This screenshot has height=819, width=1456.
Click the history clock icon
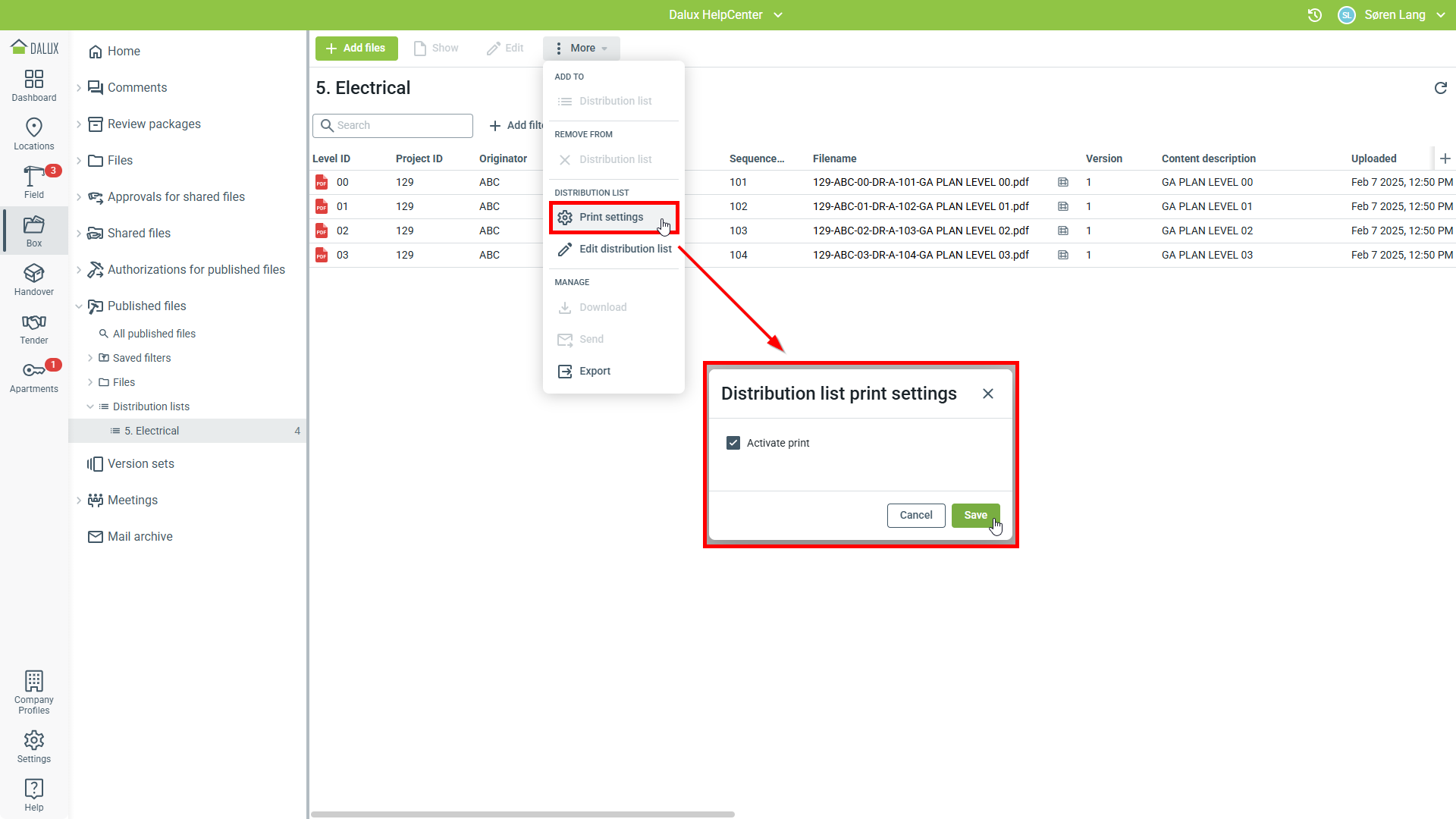click(x=1315, y=15)
